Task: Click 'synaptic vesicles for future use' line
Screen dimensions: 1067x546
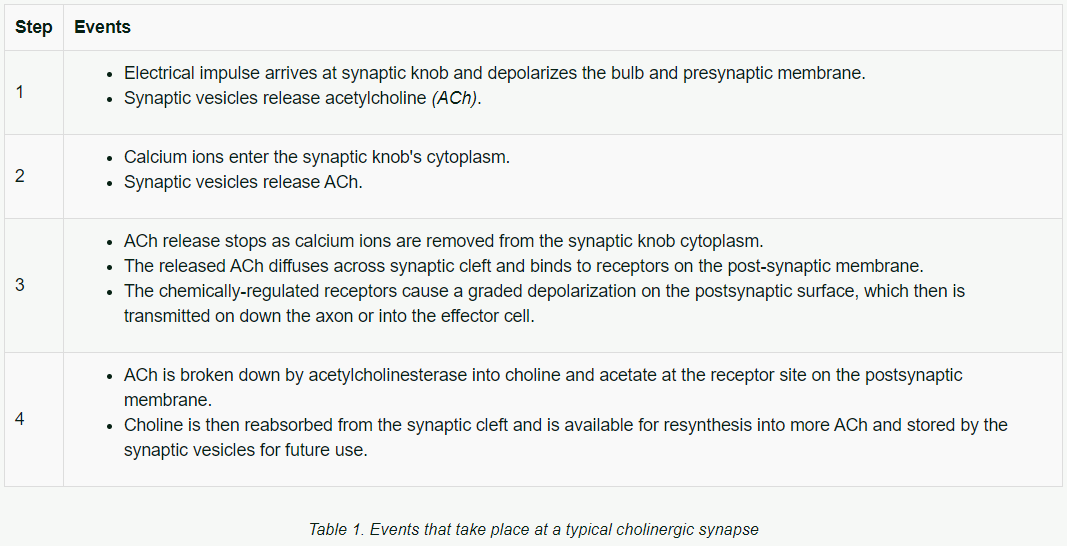Action: tap(246, 451)
